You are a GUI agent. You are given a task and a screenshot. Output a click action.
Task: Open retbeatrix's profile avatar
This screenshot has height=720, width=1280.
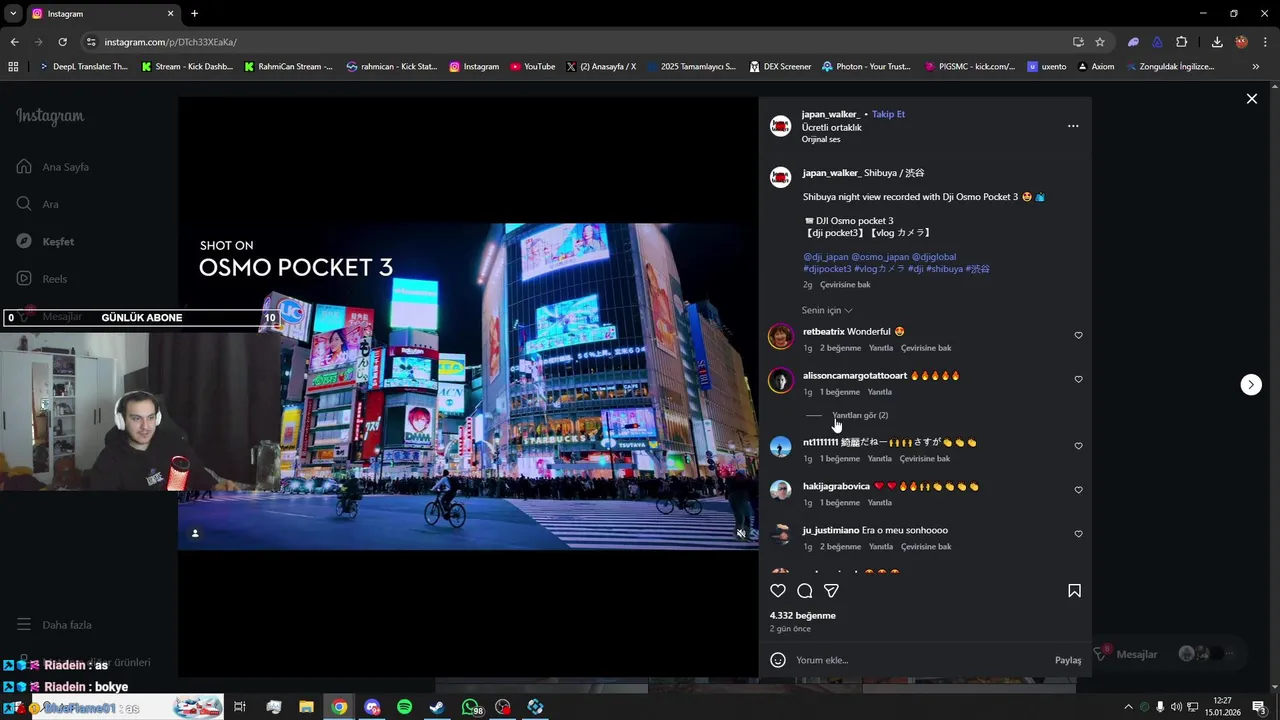[780, 336]
